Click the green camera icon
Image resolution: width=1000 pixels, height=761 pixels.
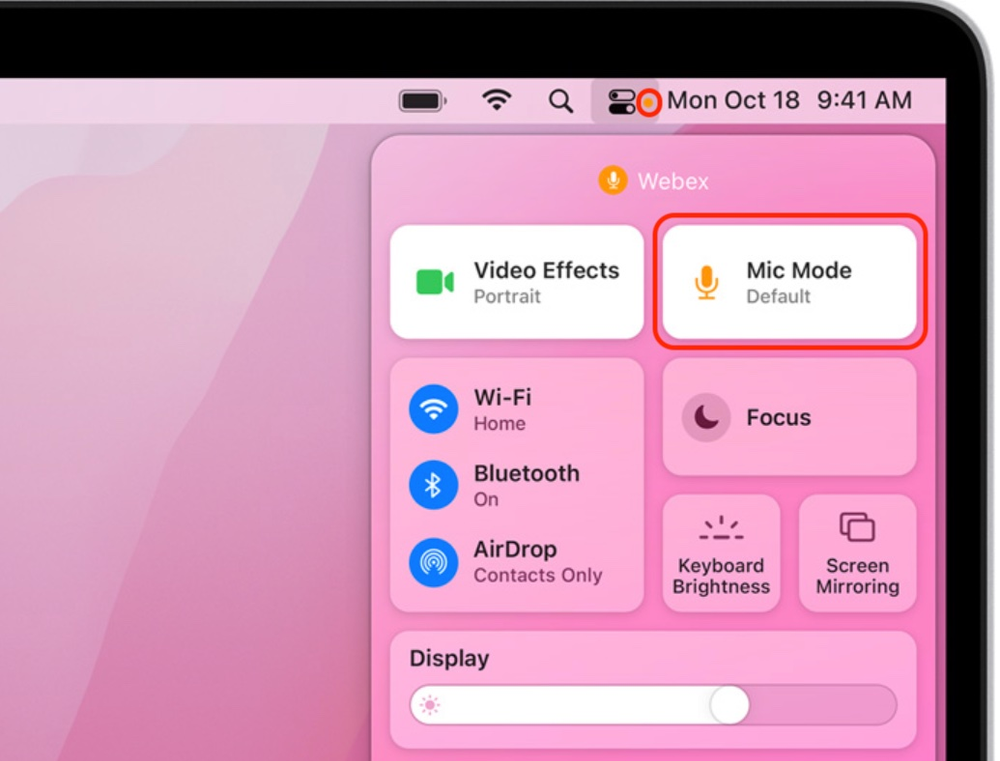tap(435, 282)
